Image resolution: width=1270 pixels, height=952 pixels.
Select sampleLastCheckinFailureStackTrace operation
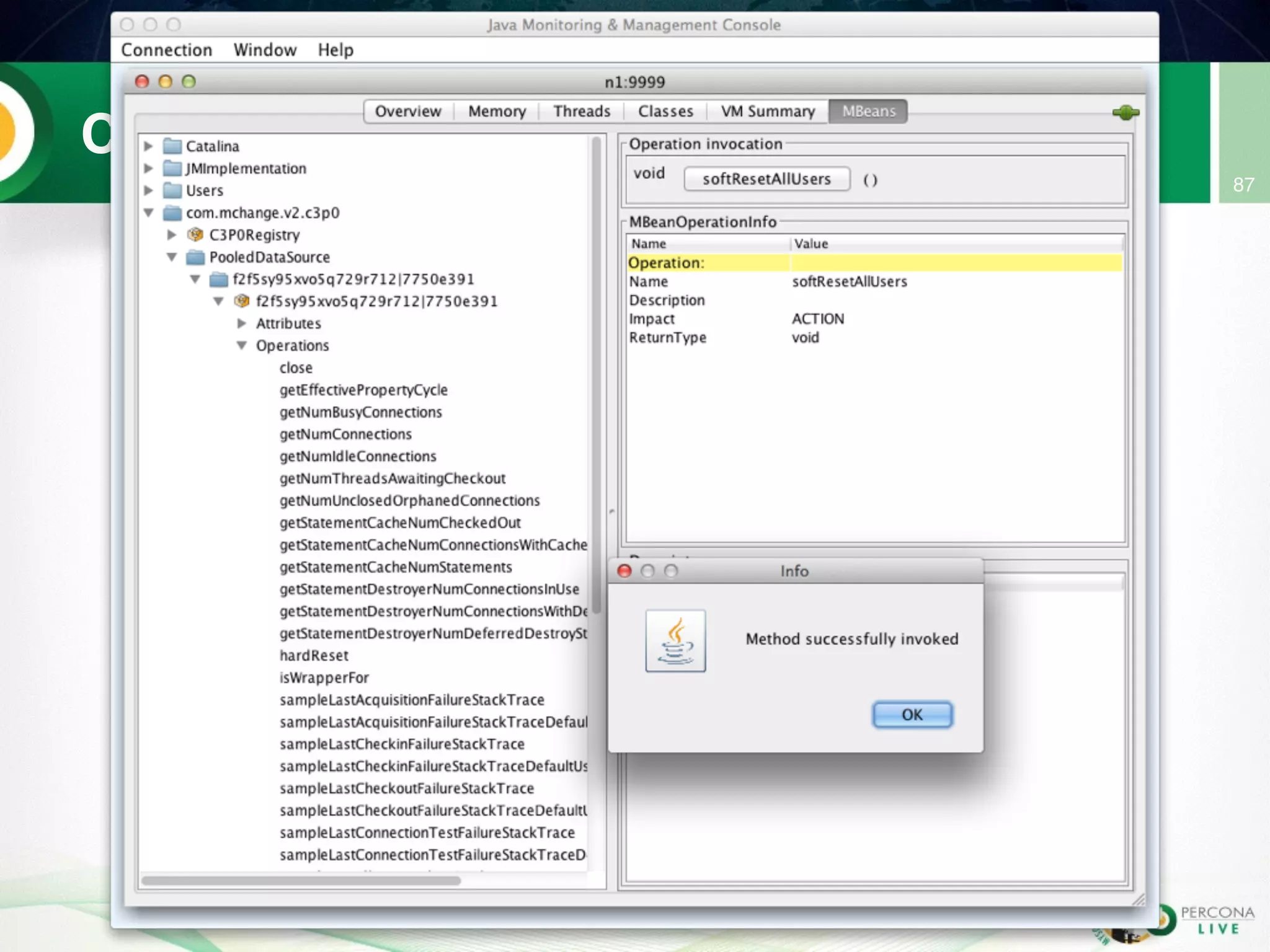point(402,744)
